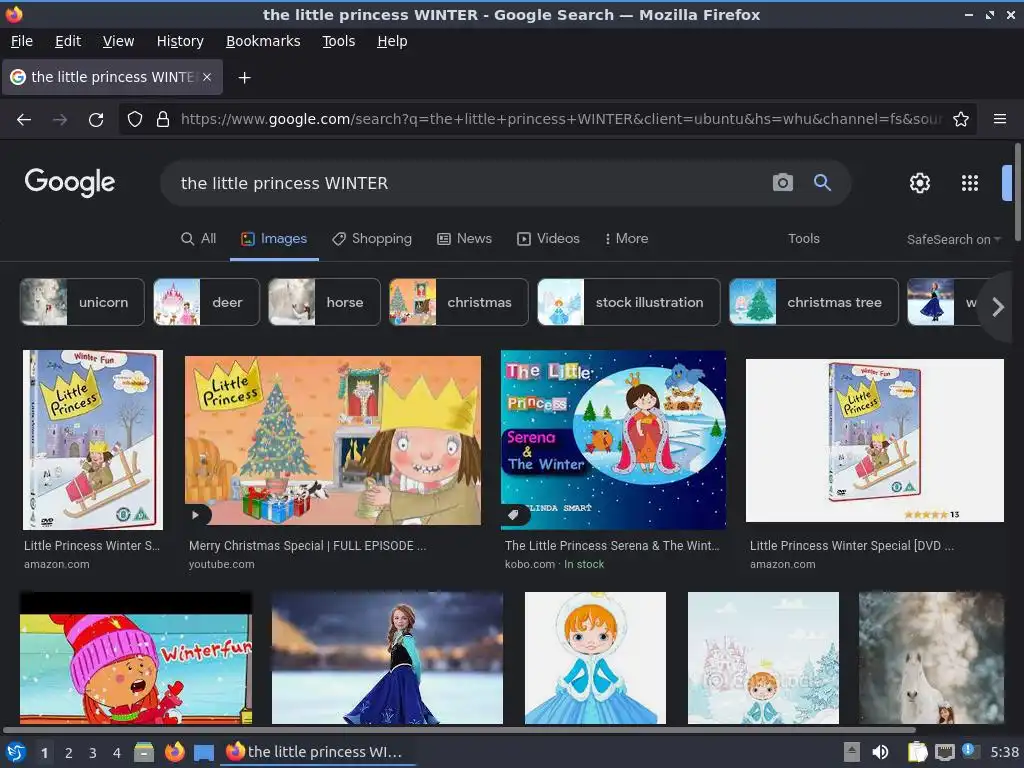This screenshot has height=768, width=1024.
Task: Open the View menu
Action: point(118,41)
